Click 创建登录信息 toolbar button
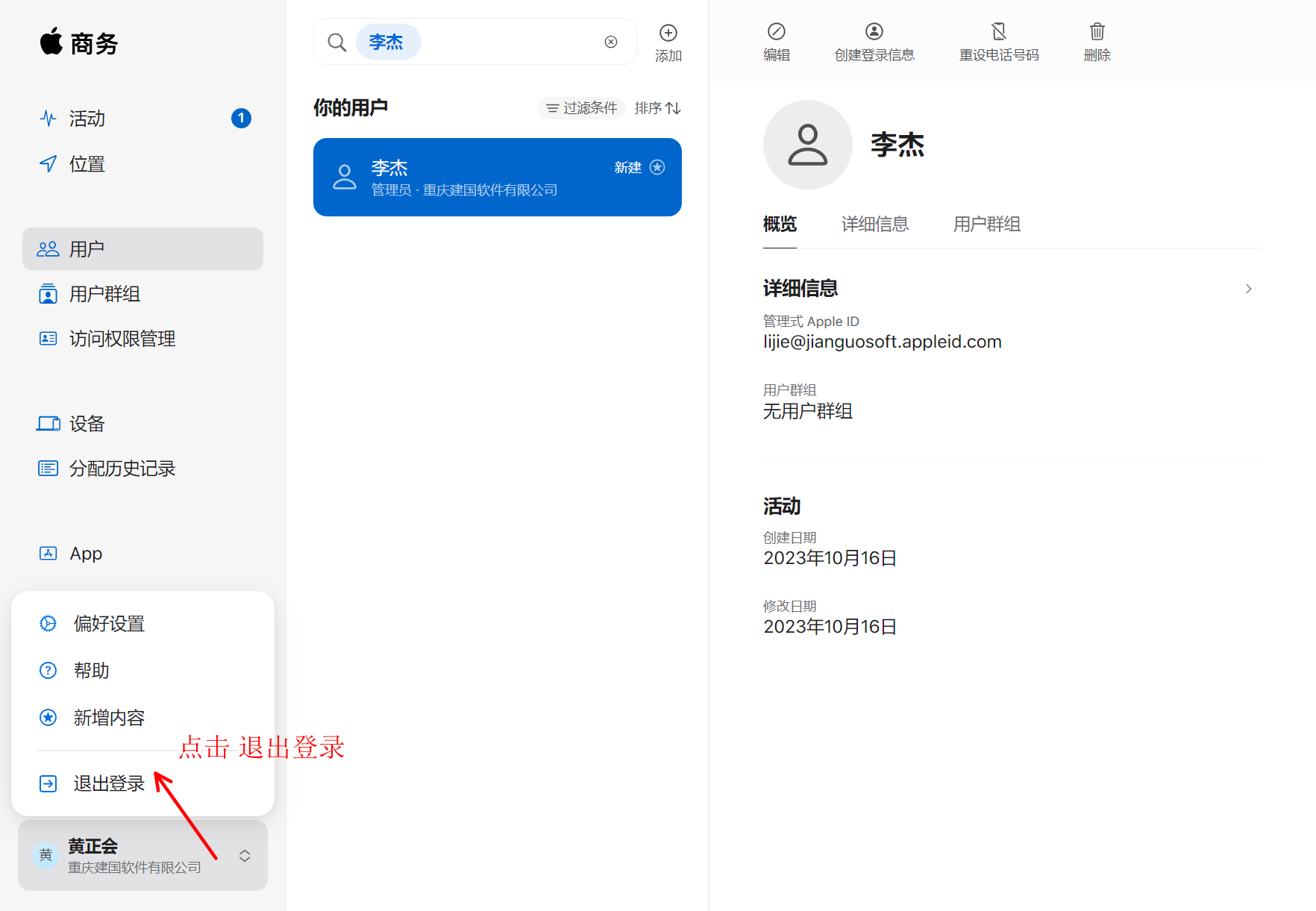Screen dimensions: 1316x911 click(874, 43)
